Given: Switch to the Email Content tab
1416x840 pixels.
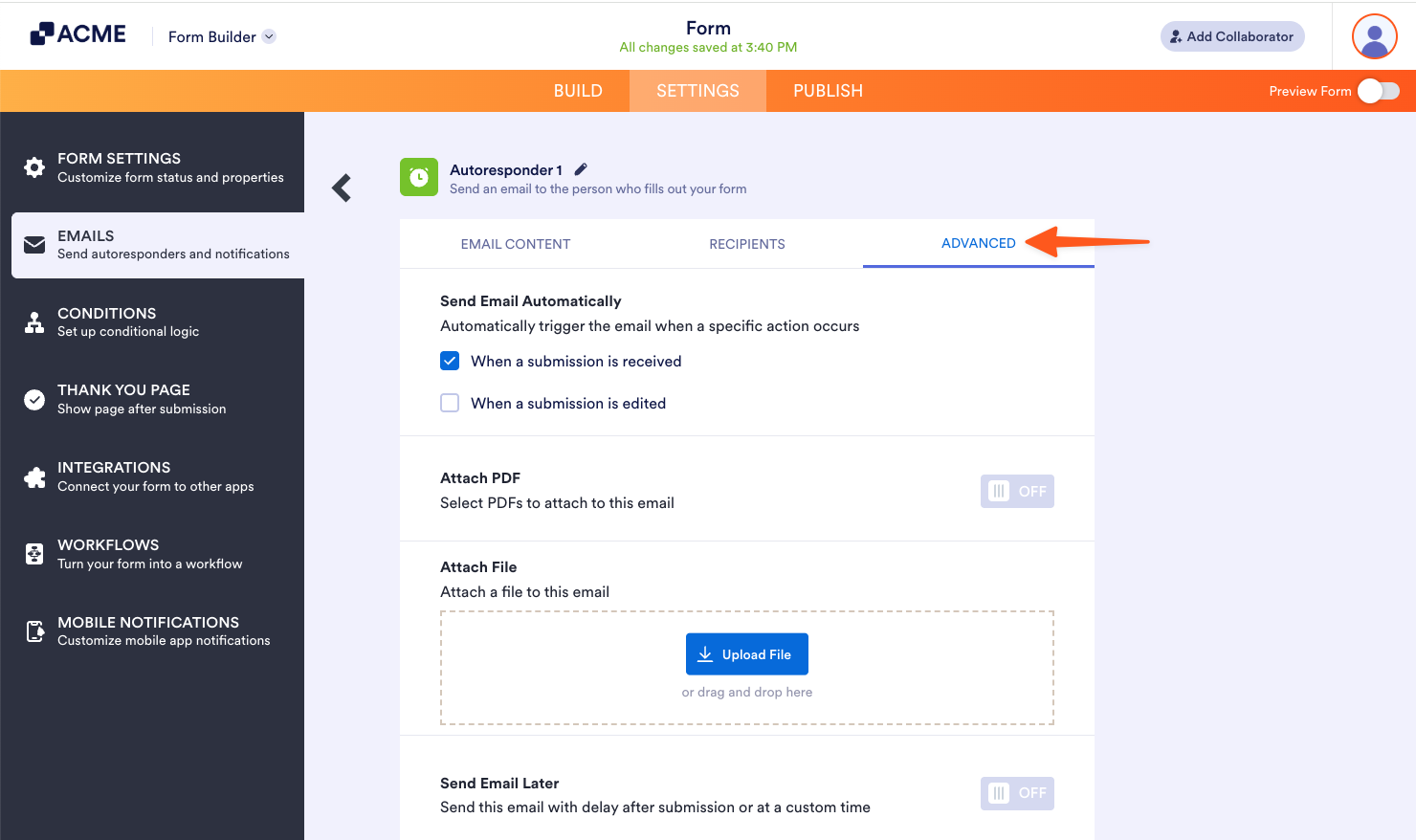Looking at the screenshot, I should coord(515,244).
